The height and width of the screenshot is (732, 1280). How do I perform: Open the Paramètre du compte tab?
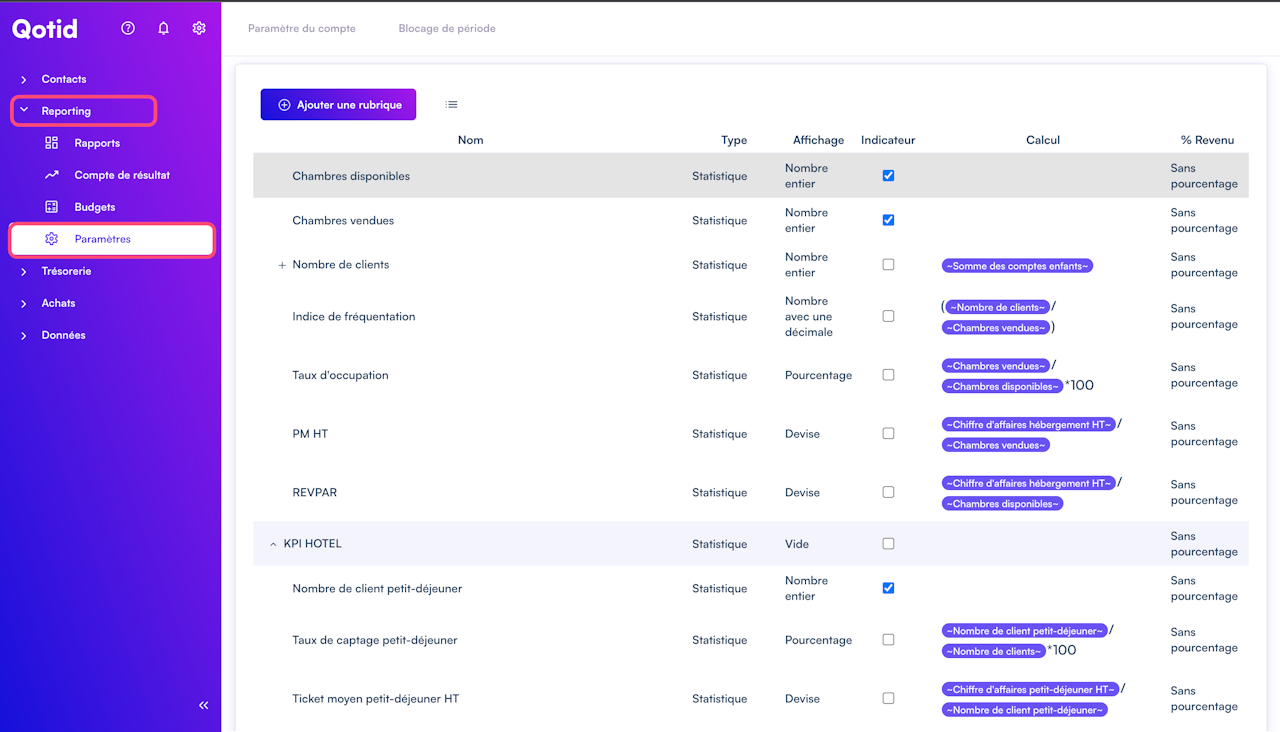(302, 28)
